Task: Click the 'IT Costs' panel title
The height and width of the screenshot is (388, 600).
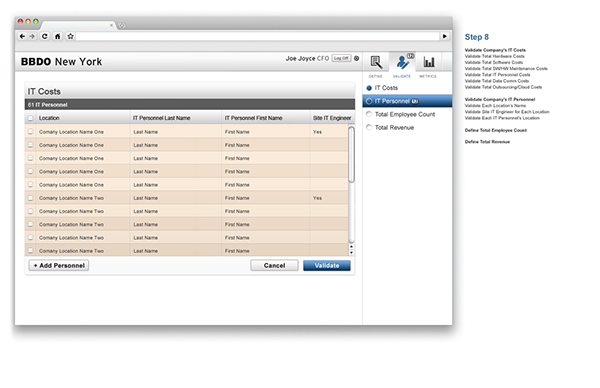Action: [44, 91]
